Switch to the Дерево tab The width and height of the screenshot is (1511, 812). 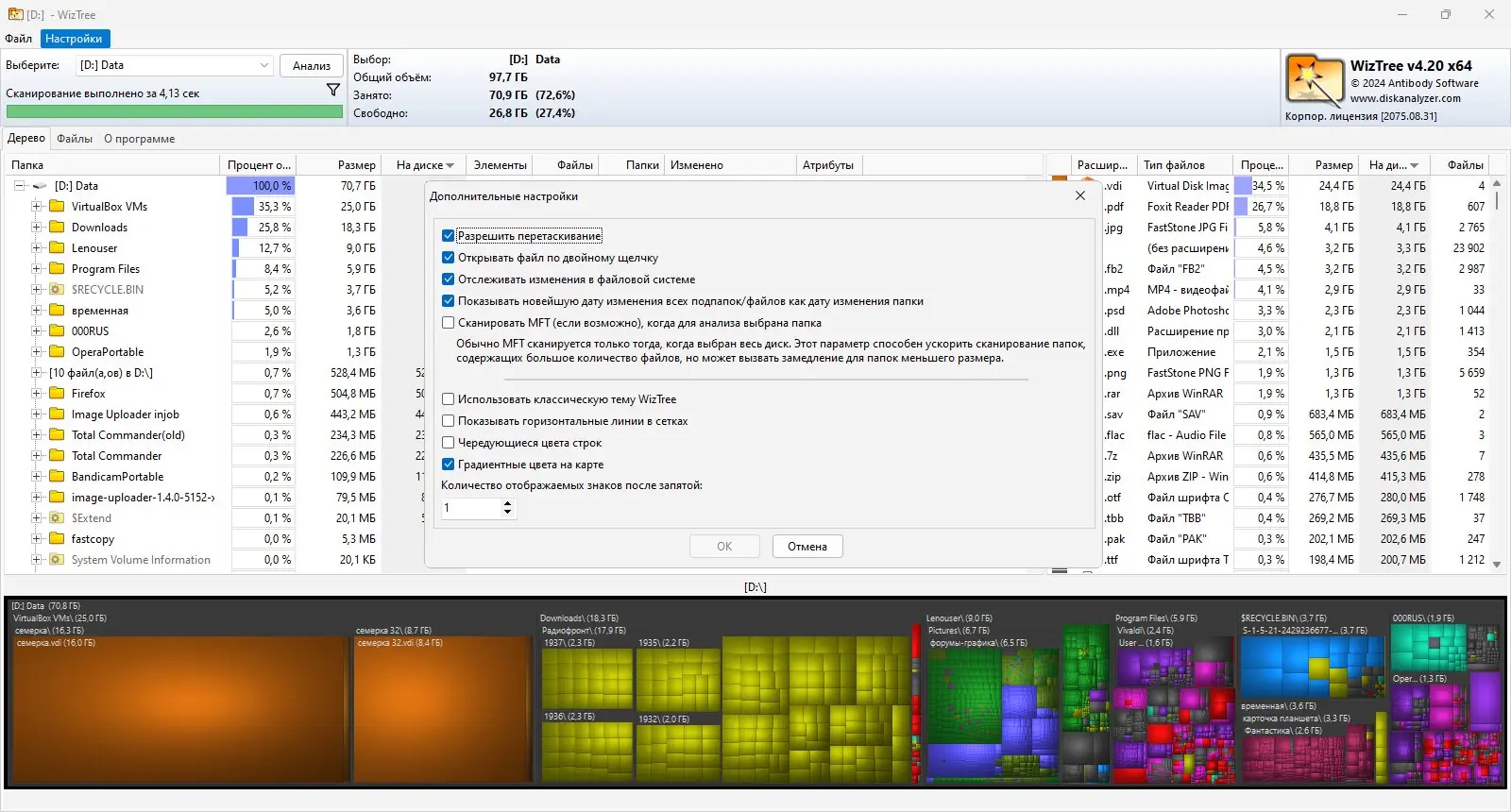click(x=26, y=138)
